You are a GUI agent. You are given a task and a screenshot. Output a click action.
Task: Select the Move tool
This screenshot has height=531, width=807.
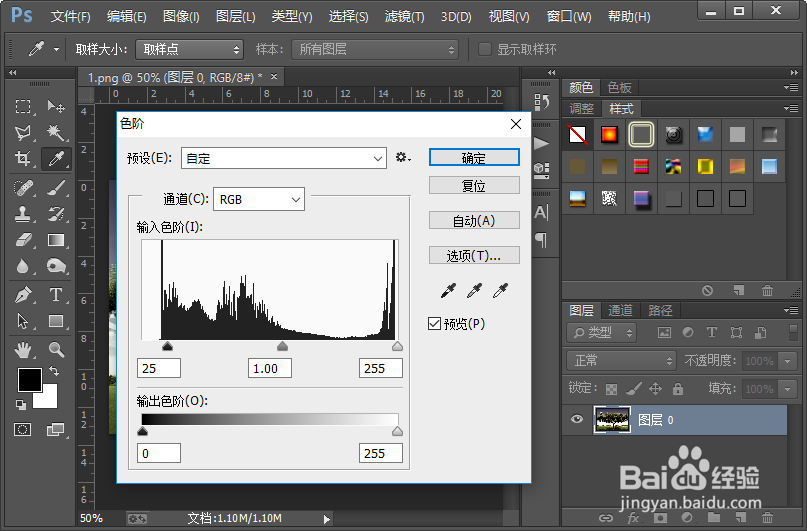[56, 107]
